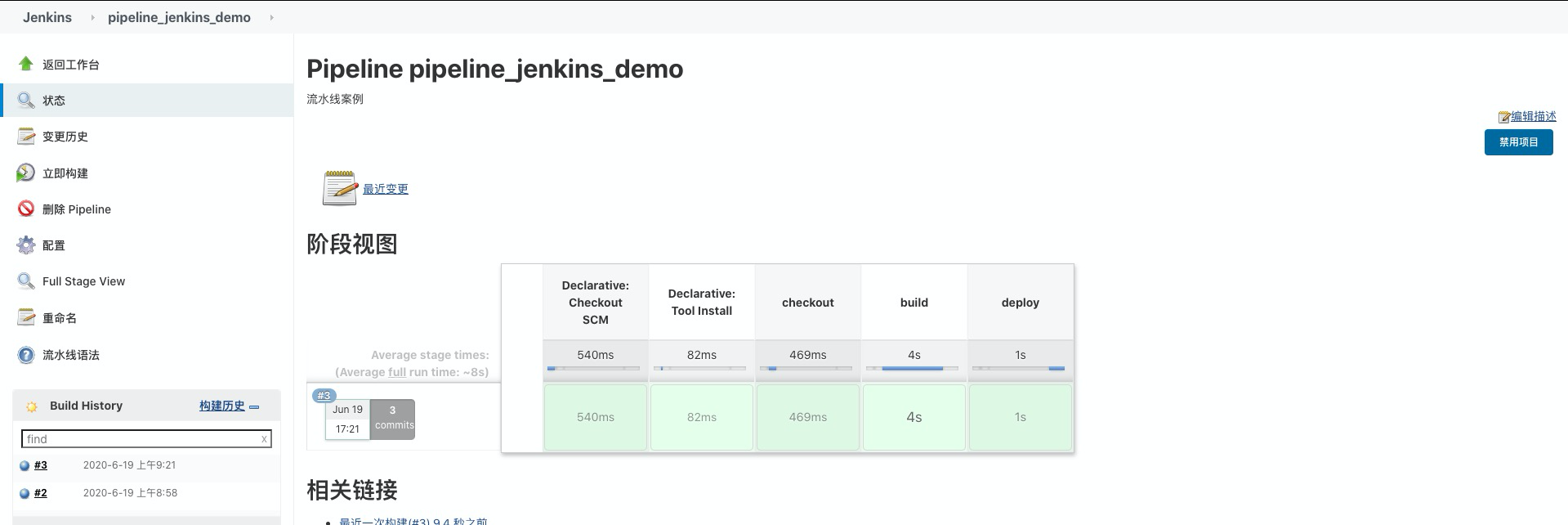1568x525 pixels.
Task: Click the average time bar under 4s
Action: pyautogui.click(x=912, y=369)
